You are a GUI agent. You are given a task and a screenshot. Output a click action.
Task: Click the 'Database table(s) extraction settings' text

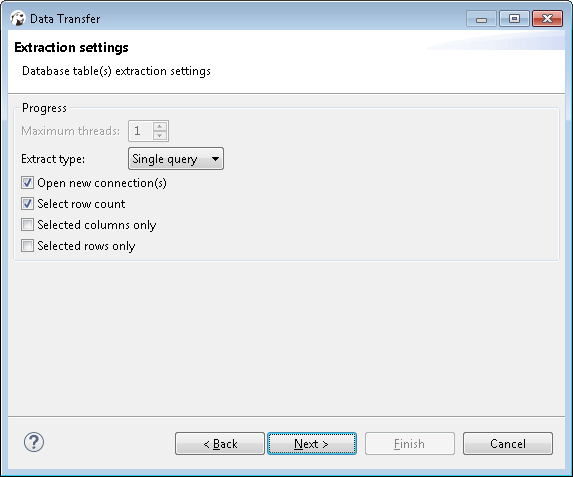point(116,71)
